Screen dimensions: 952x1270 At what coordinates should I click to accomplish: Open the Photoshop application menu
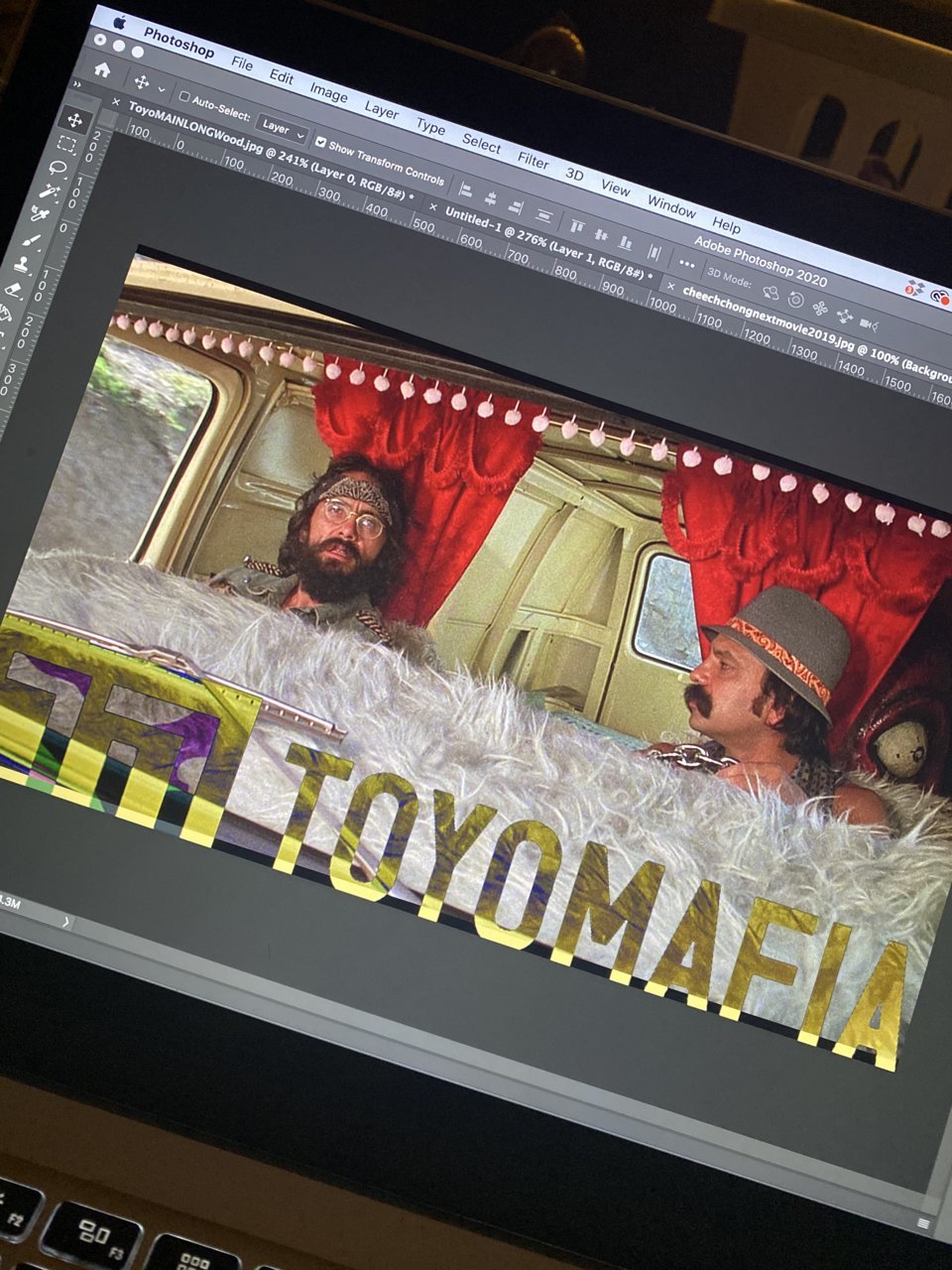[x=178, y=42]
